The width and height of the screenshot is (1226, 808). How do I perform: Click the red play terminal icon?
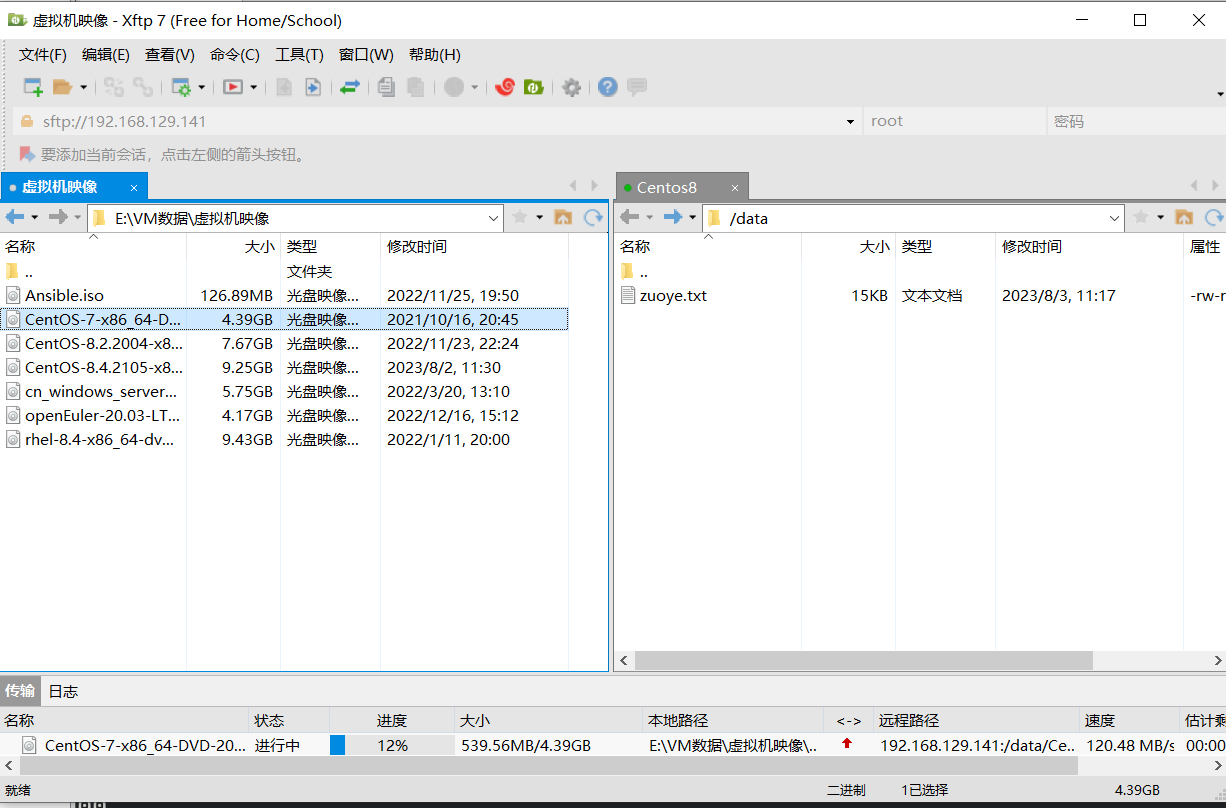(232, 87)
